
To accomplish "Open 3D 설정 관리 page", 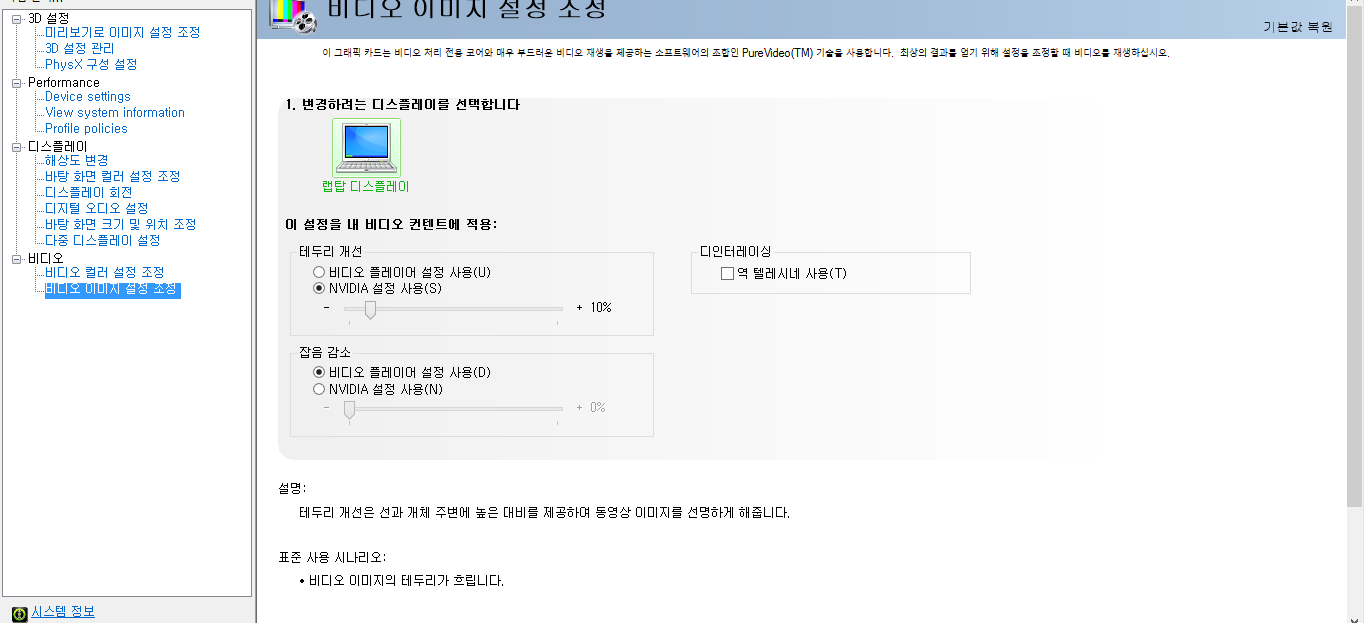I will (79, 49).
